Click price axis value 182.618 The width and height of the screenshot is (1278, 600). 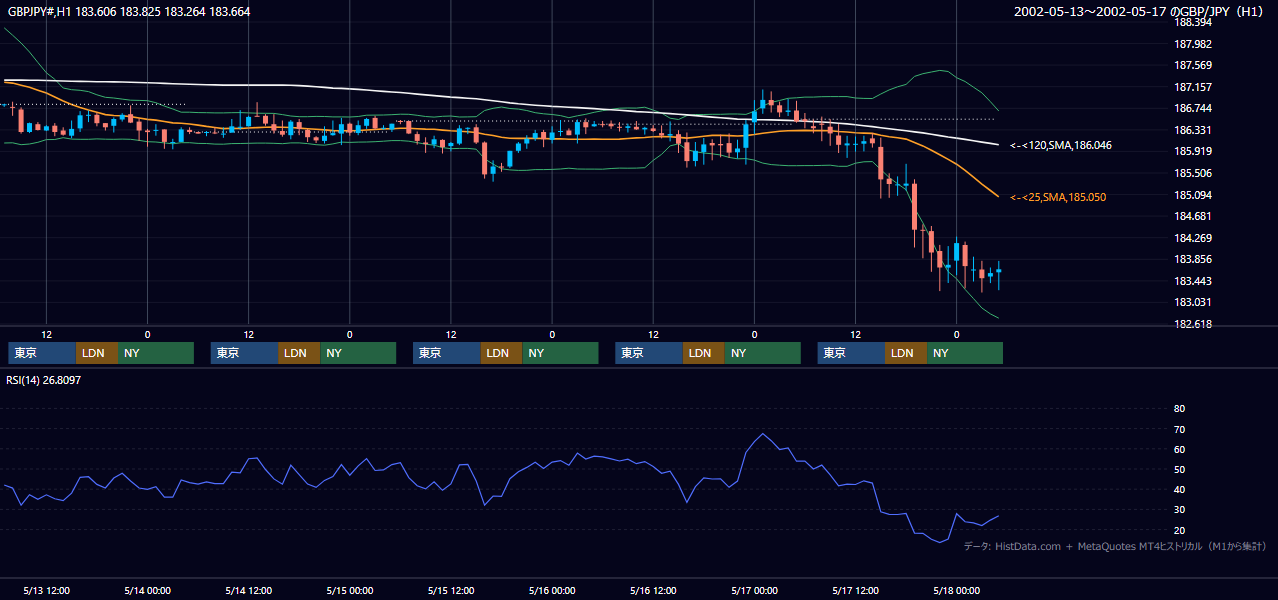(1192, 324)
